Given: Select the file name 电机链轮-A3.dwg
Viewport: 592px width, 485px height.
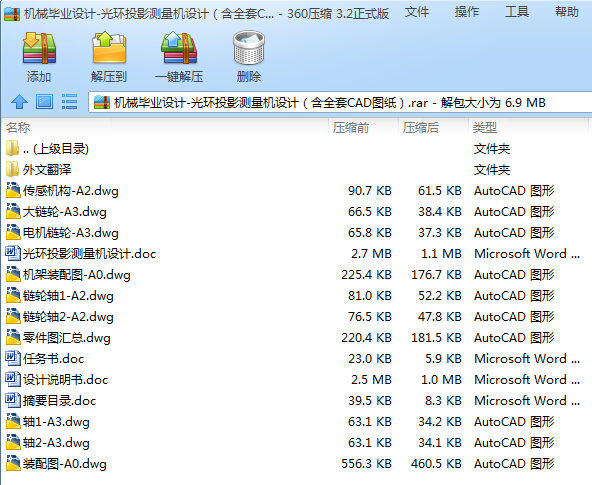Looking at the screenshot, I should 71,233.
